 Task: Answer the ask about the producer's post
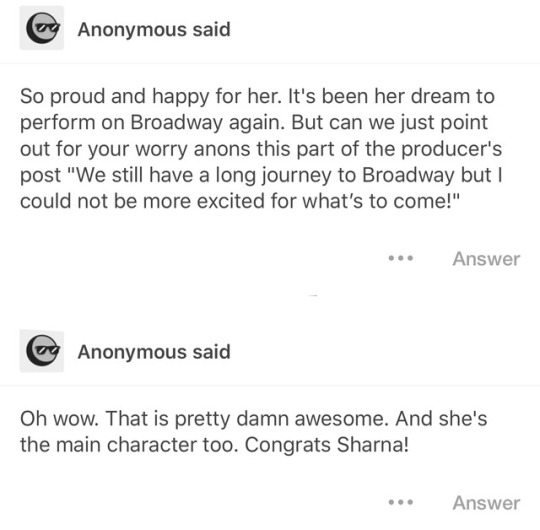(486, 259)
